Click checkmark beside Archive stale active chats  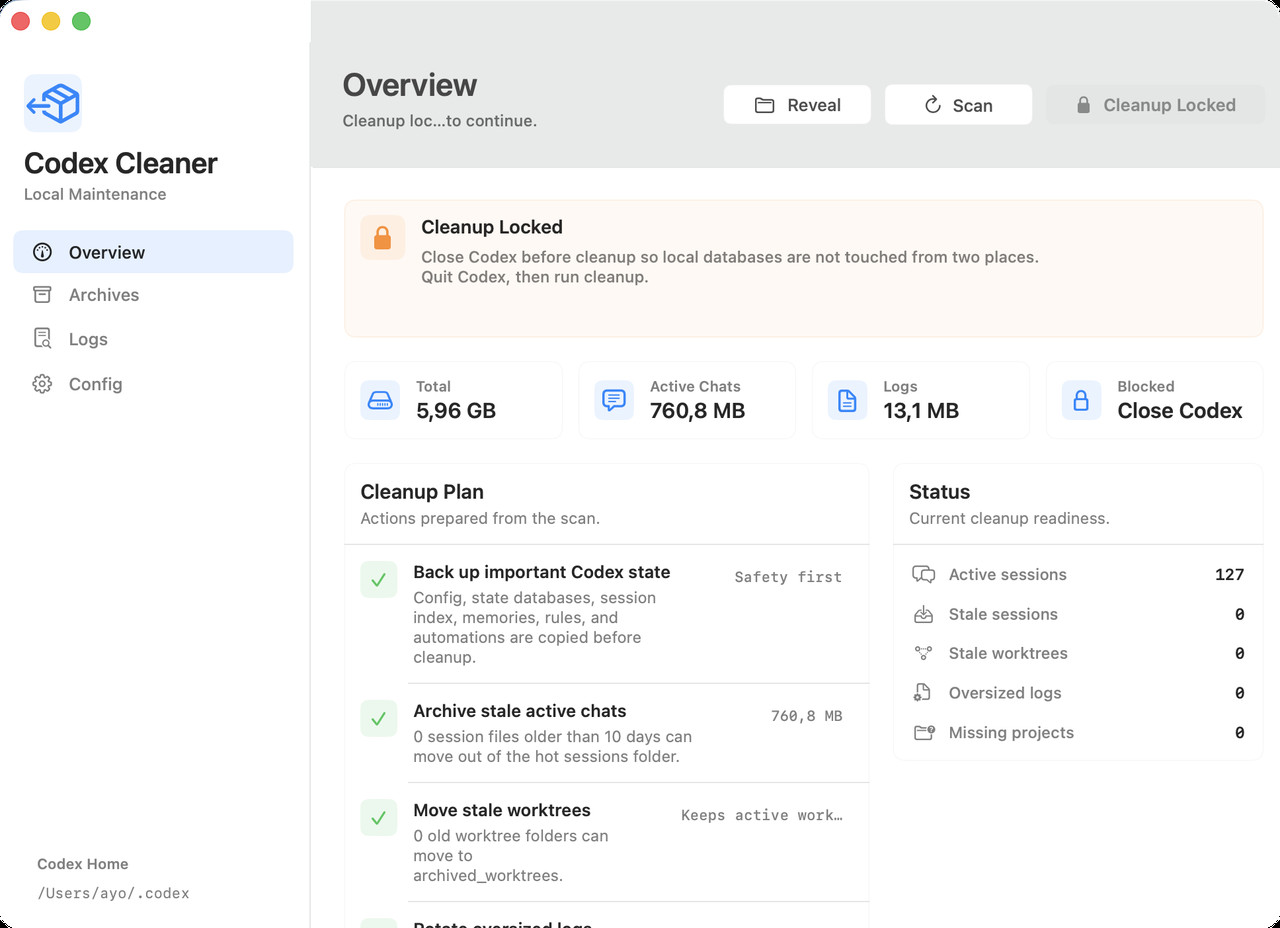point(379,719)
